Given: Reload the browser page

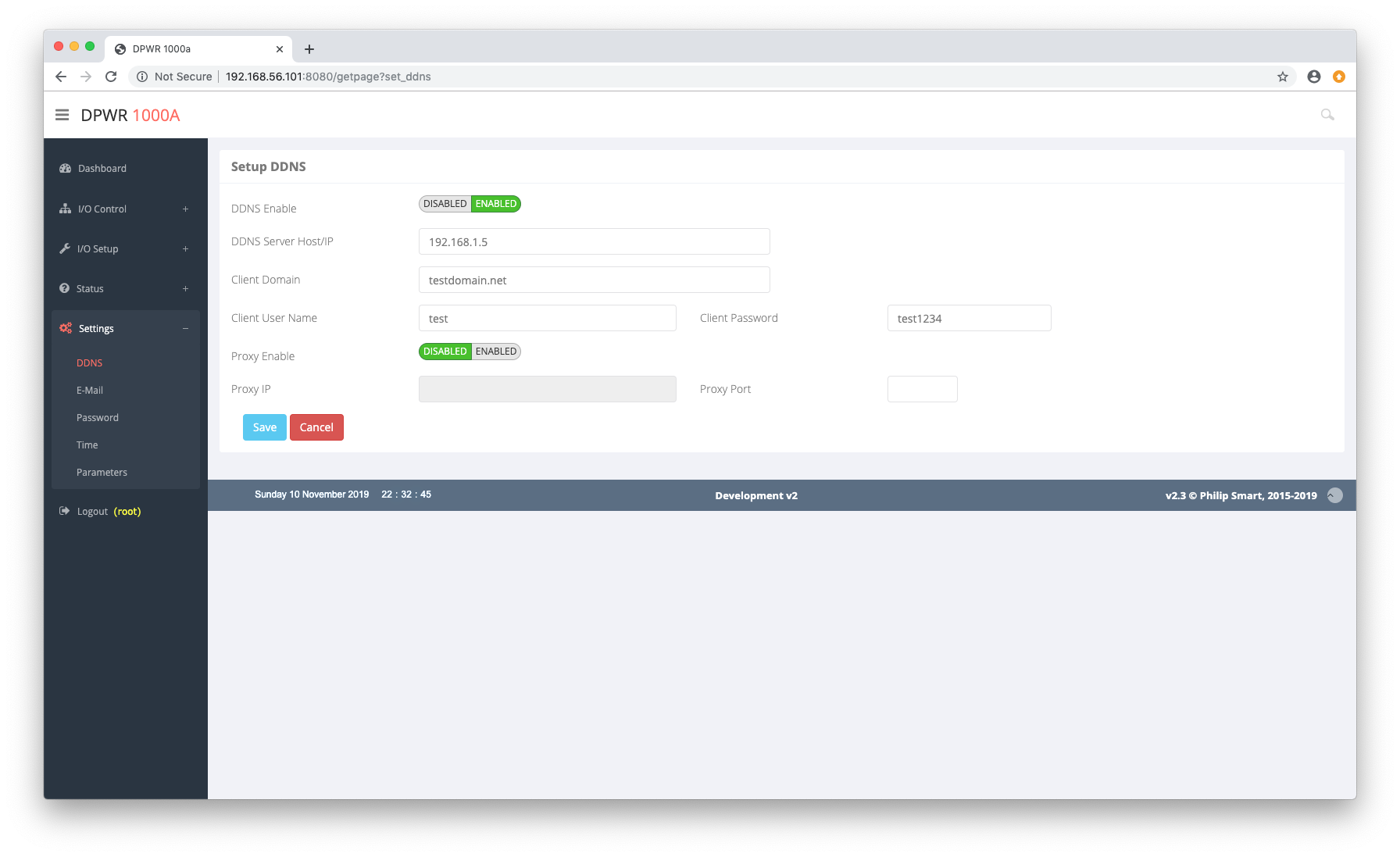Looking at the screenshot, I should [x=111, y=77].
